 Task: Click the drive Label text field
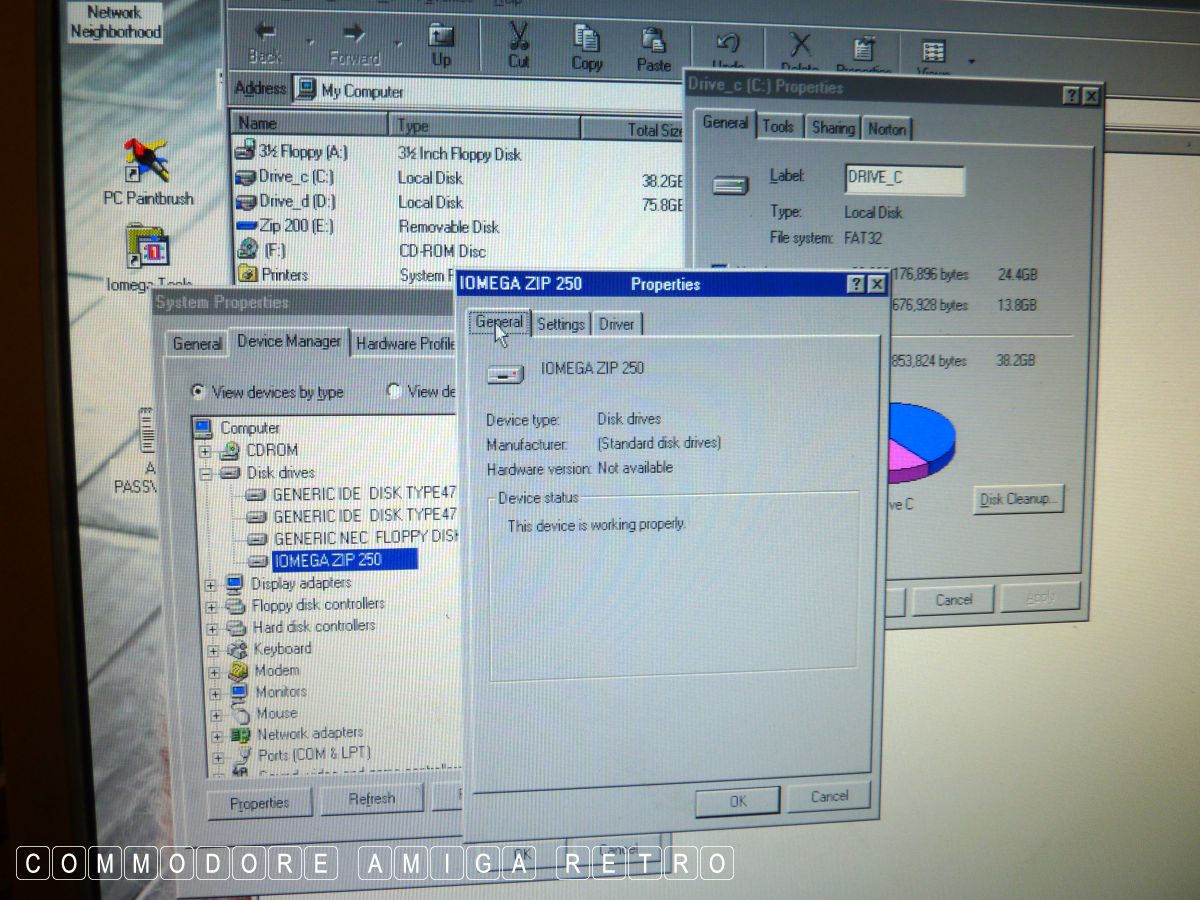[904, 181]
